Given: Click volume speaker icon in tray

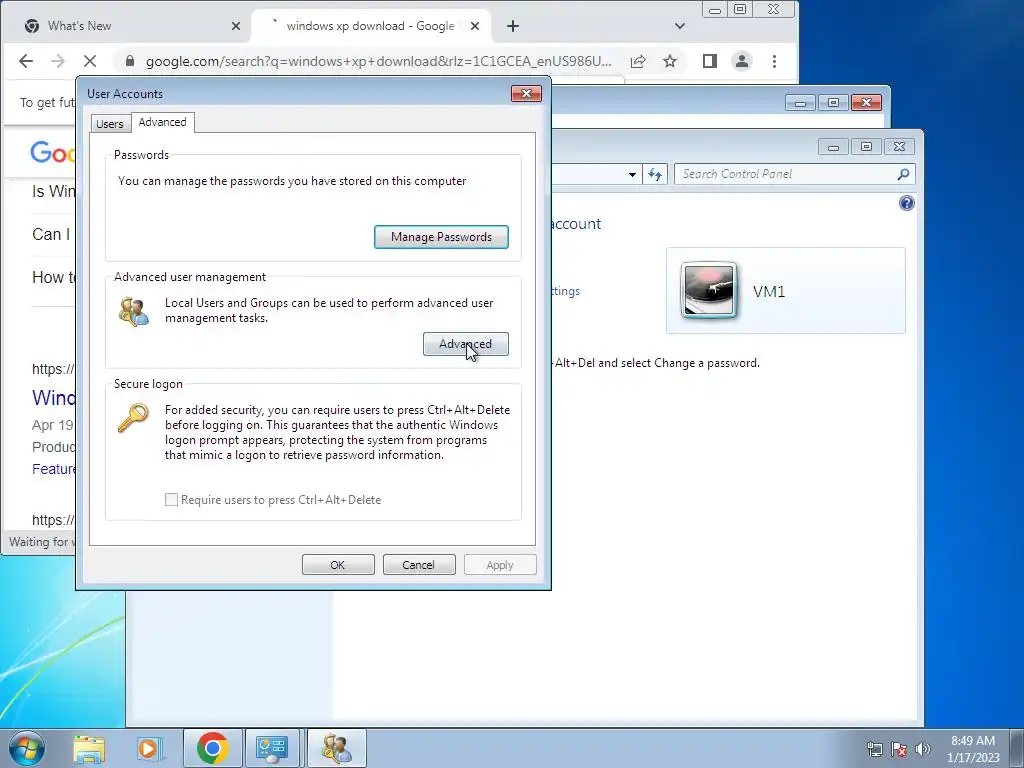Looking at the screenshot, I should (923, 749).
